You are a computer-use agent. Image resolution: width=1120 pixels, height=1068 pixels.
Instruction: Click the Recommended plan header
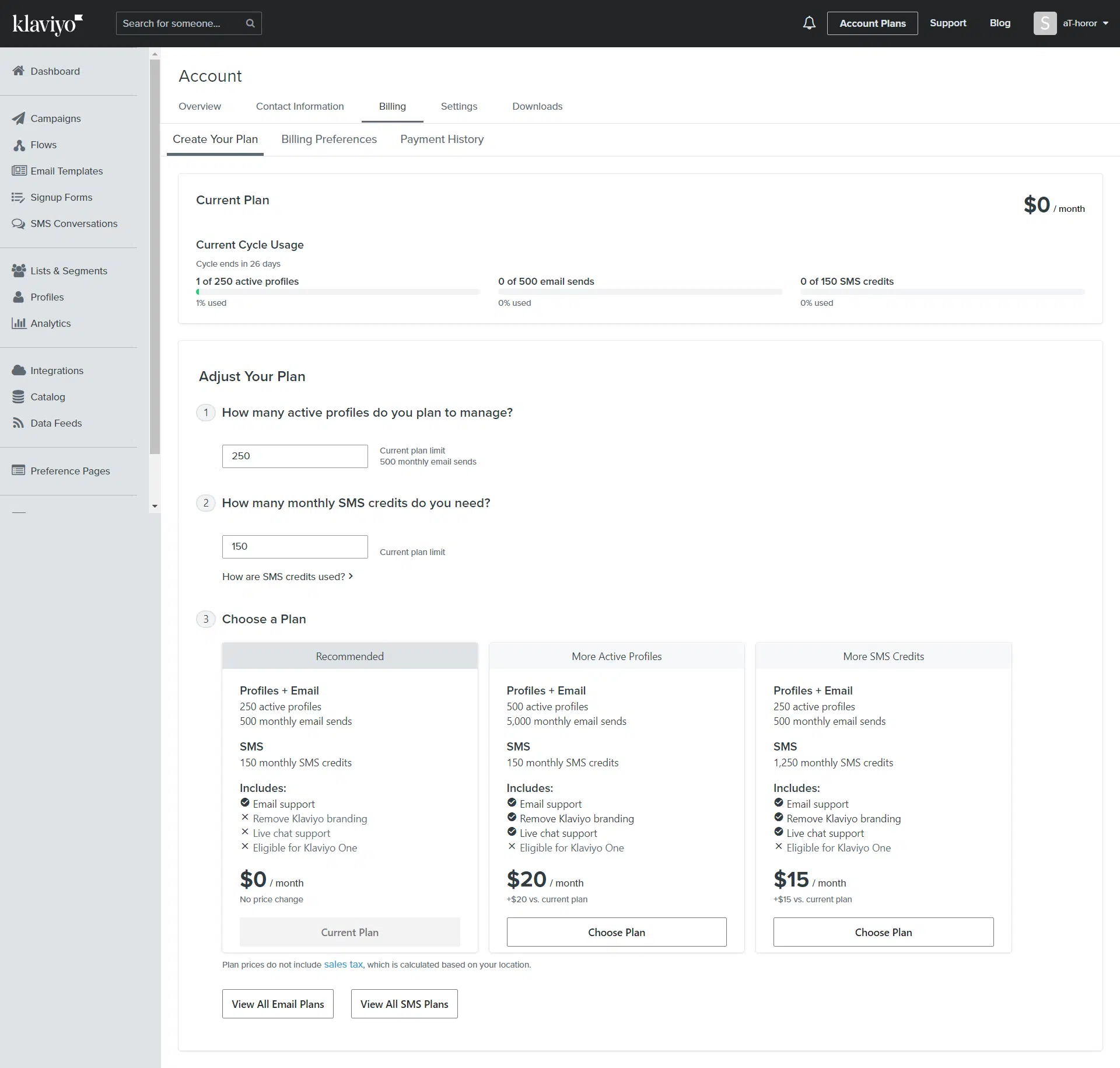pyautogui.click(x=349, y=656)
